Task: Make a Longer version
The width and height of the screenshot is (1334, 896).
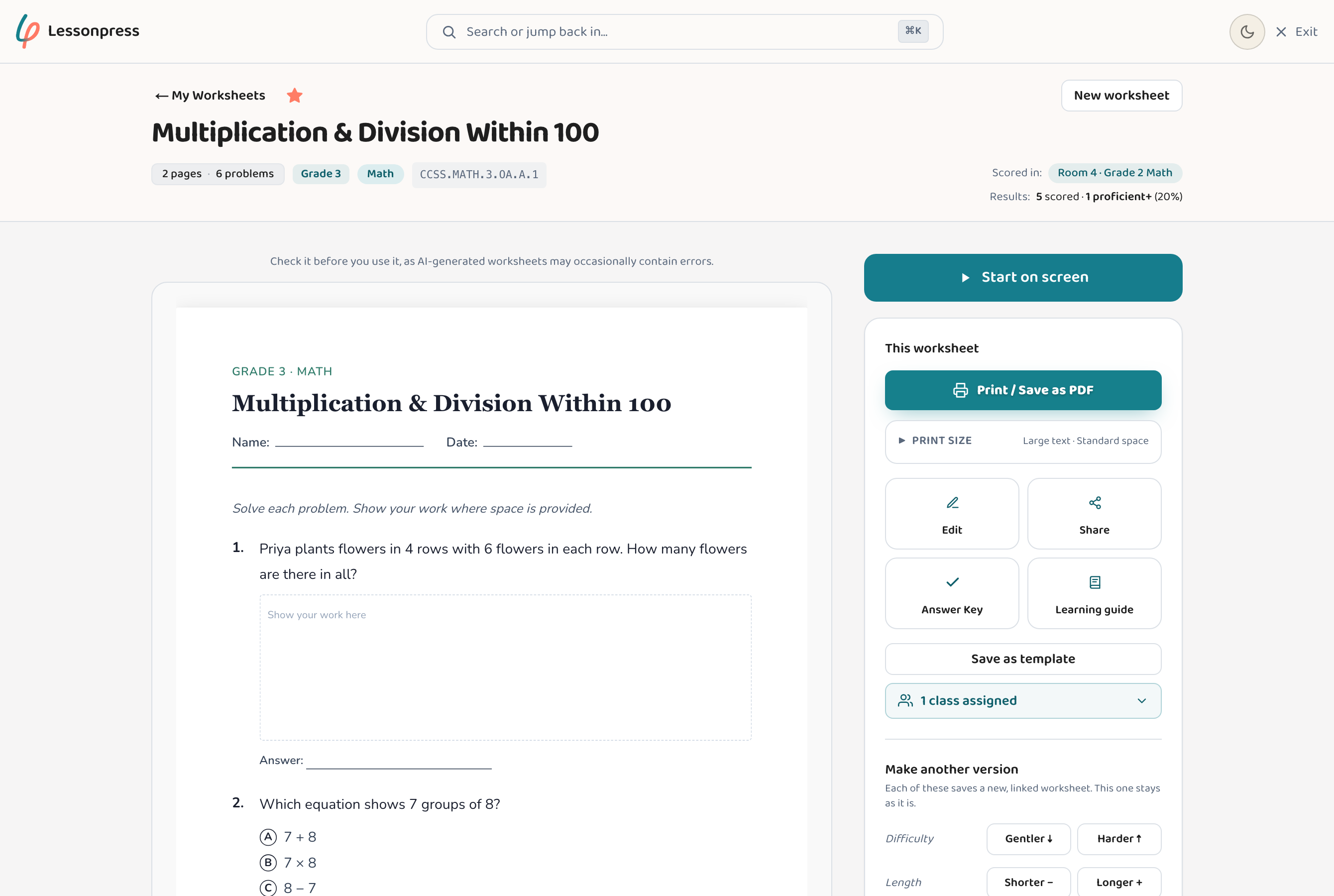Action: (1118, 882)
